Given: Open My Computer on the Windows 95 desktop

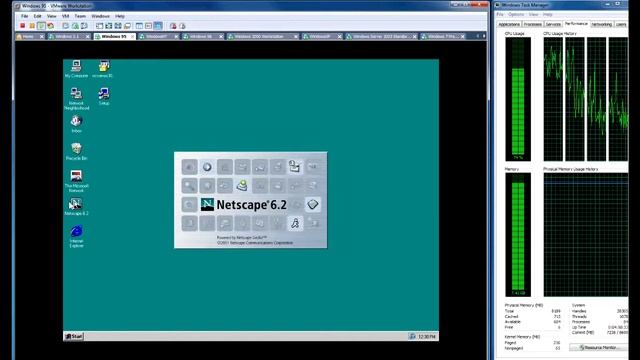Looking at the screenshot, I should (x=76, y=69).
